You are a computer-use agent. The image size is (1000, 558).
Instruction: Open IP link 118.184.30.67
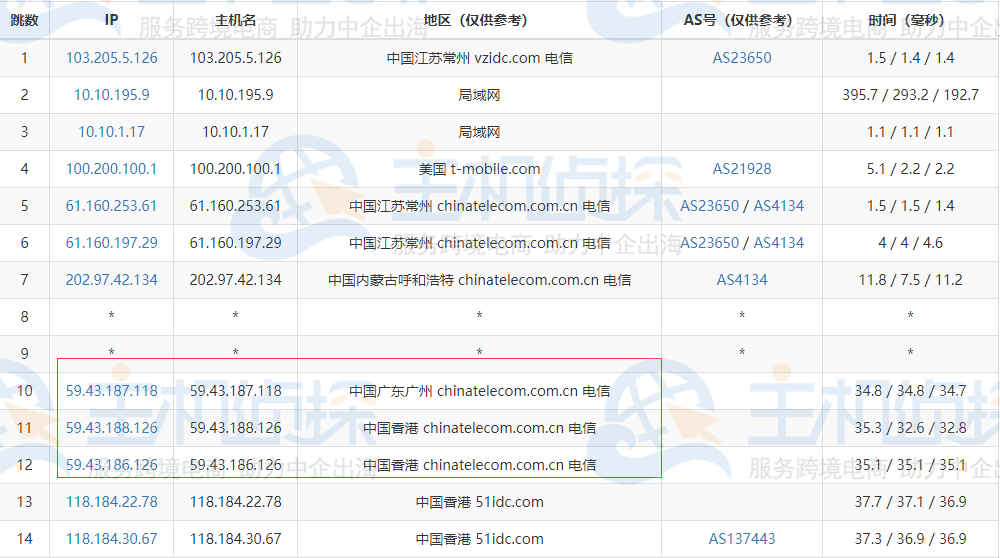point(112,539)
